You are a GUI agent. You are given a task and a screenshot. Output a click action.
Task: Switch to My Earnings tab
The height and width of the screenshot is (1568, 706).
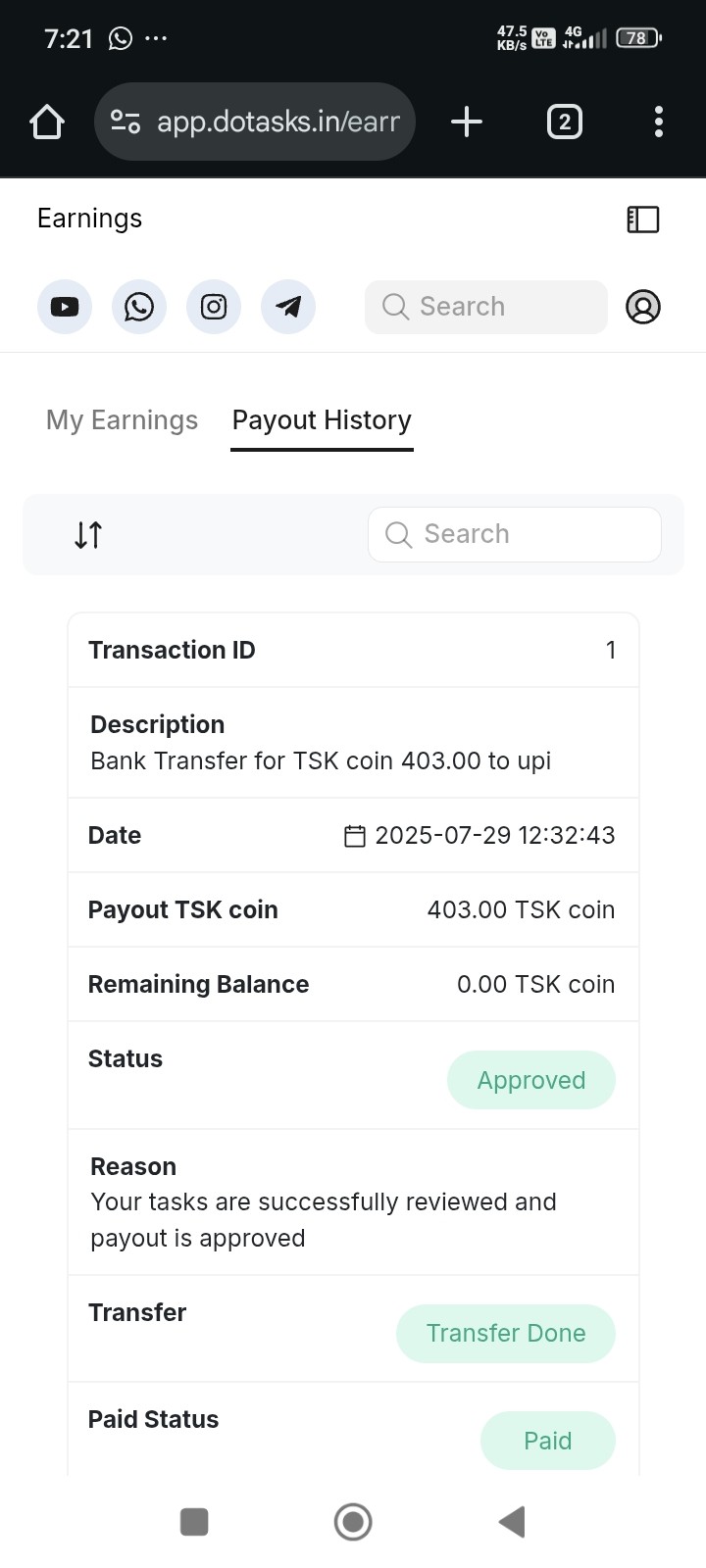pyautogui.click(x=122, y=420)
